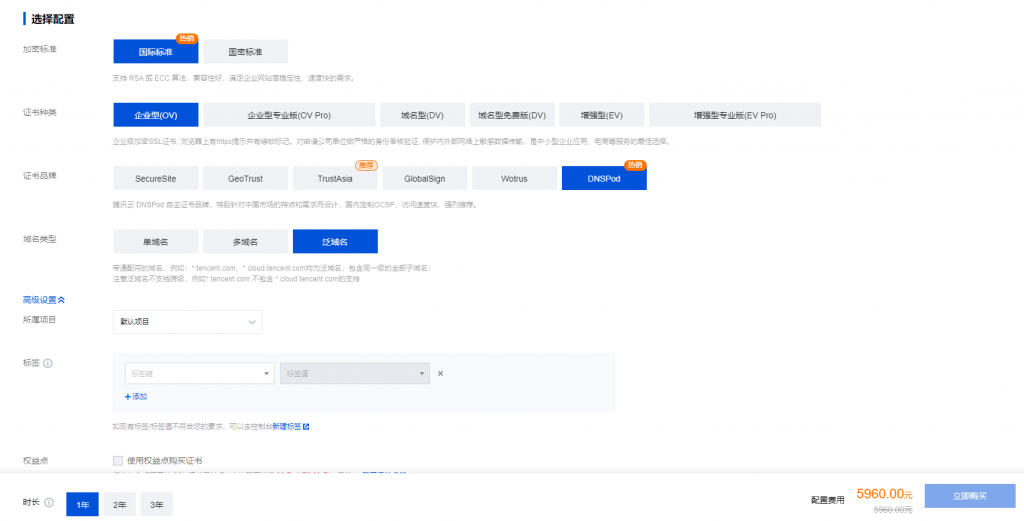Select 增强型专业版(EV Pro) certificate type

(735, 115)
